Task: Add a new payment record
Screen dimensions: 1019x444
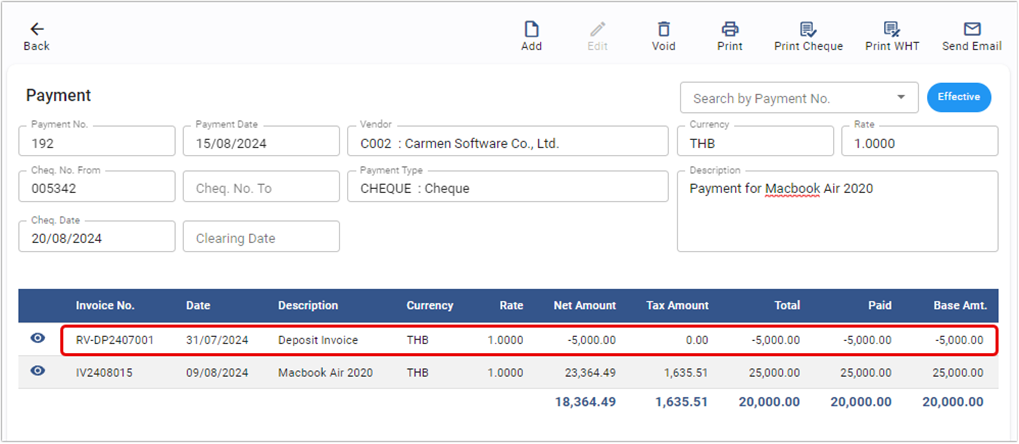Action: point(531,29)
